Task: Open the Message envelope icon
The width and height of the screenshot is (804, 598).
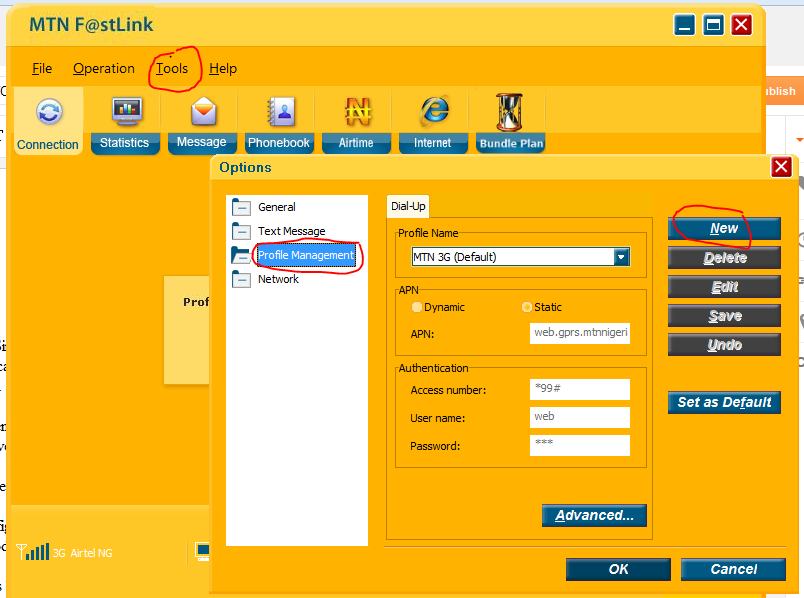Action: 204,111
